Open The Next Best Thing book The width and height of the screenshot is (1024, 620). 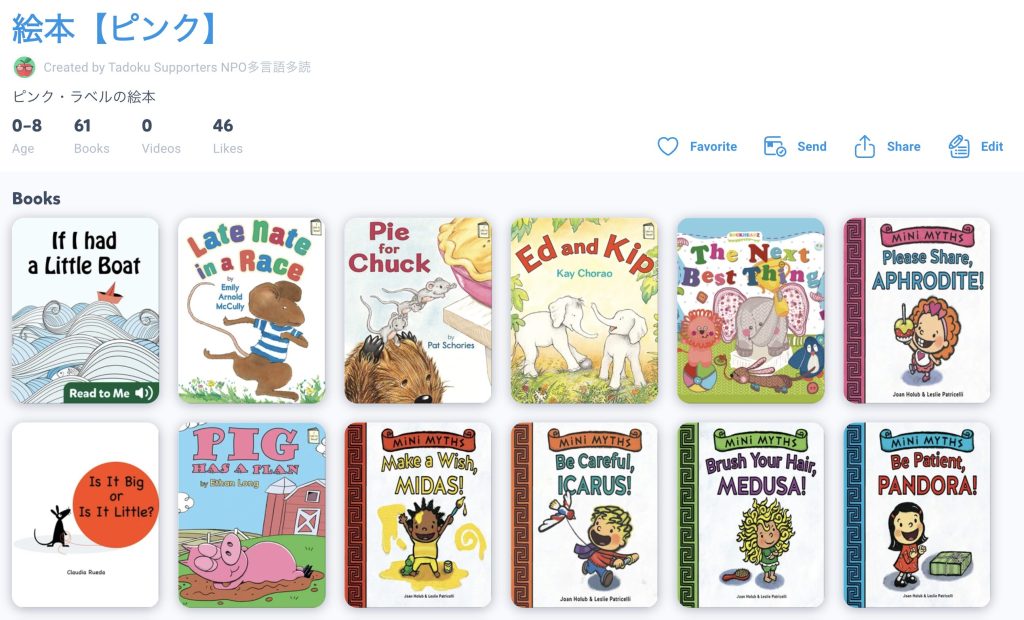(751, 310)
